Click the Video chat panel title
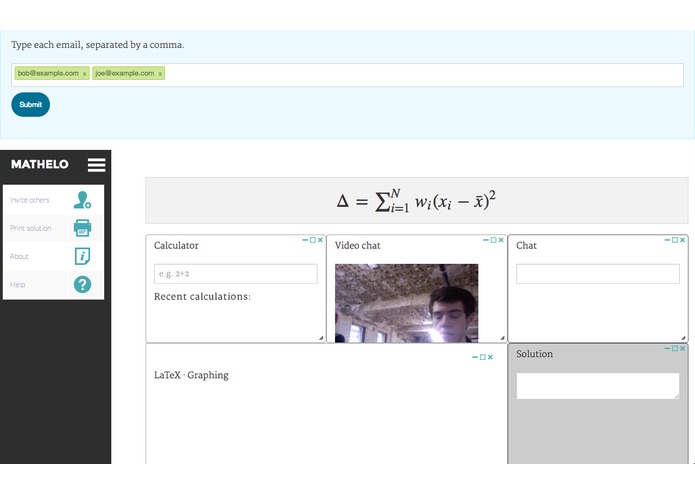Image resolution: width=695 pixels, height=494 pixels. point(357,245)
